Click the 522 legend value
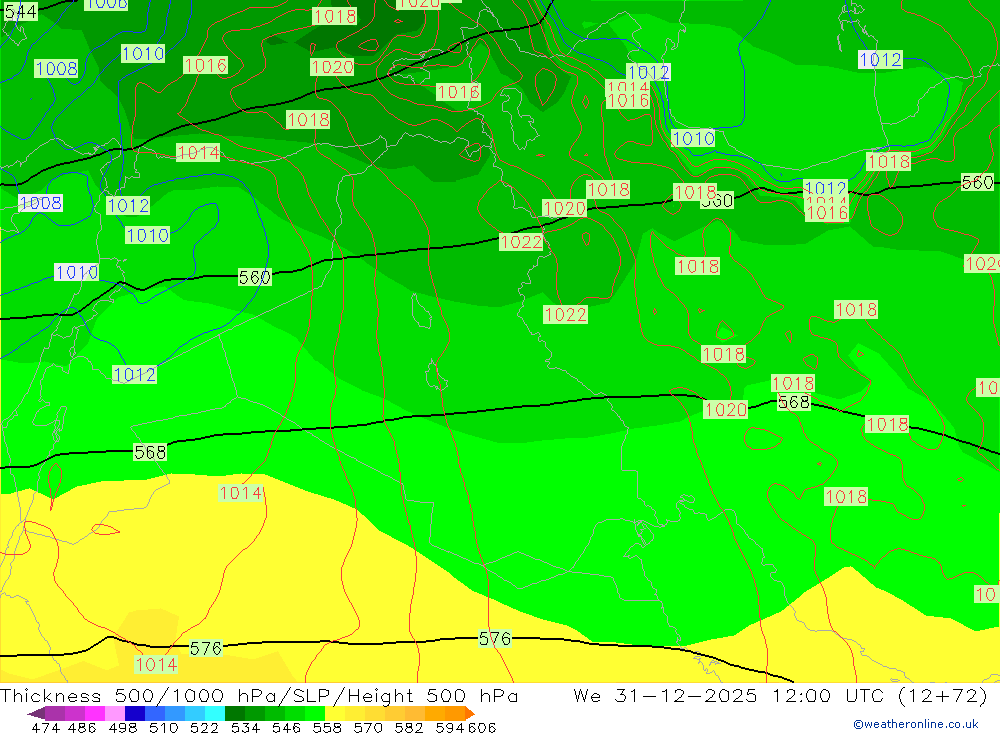The image size is (1000, 733). (x=204, y=727)
